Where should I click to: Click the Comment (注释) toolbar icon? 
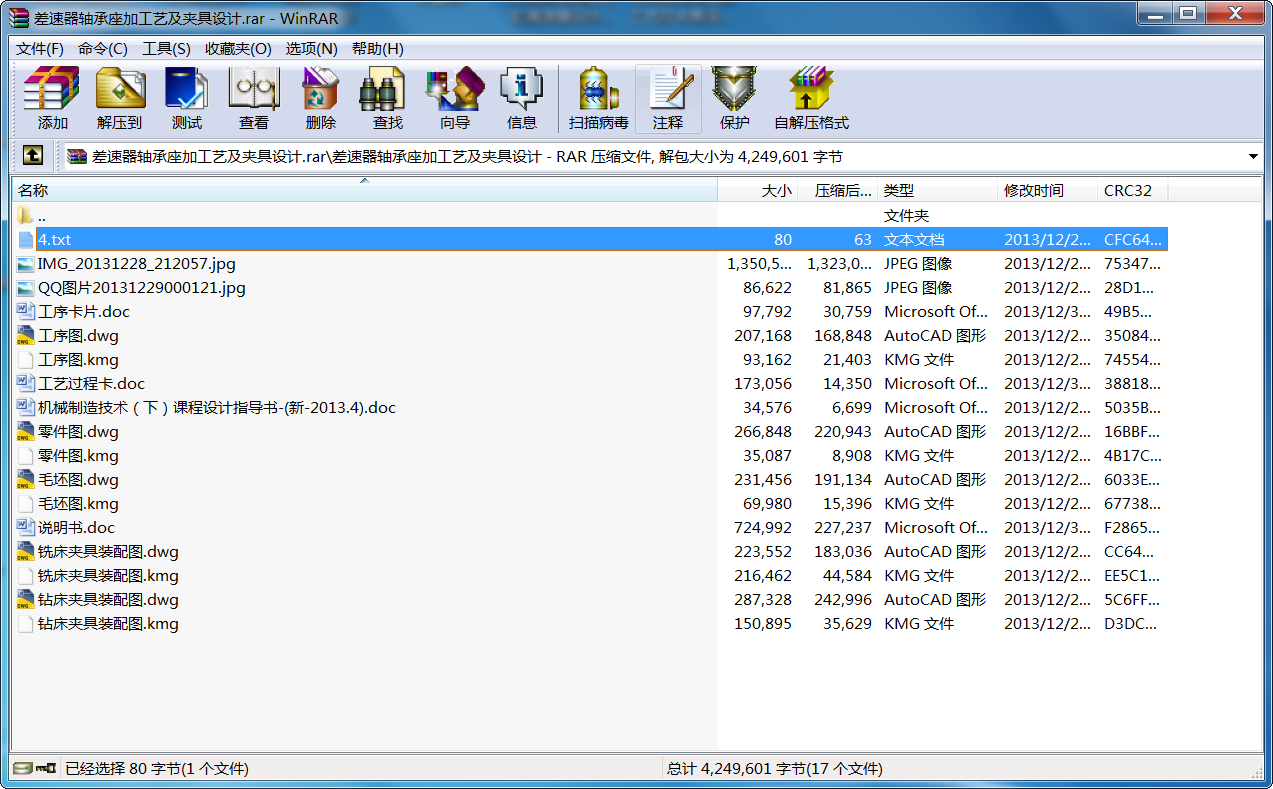click(668, 98)
